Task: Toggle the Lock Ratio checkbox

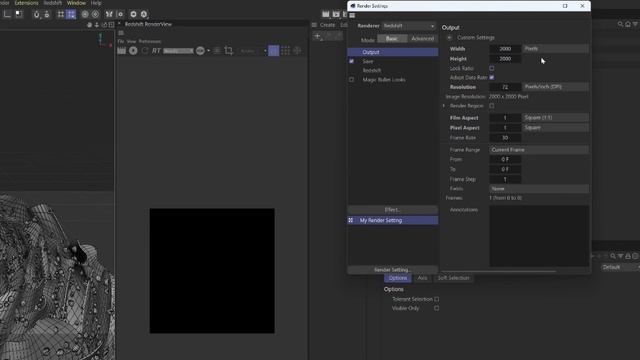Action: pos(491,68)
